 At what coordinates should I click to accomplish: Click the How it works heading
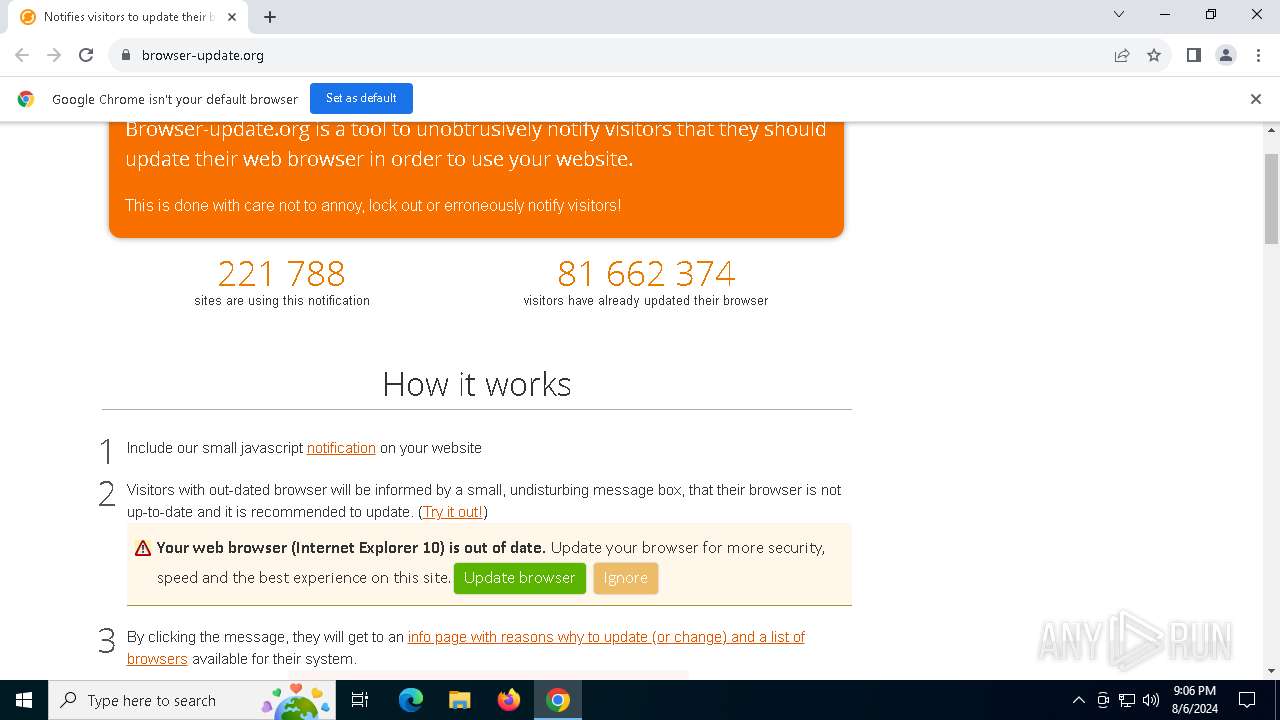pyautogui.click(x=477, y=384)
